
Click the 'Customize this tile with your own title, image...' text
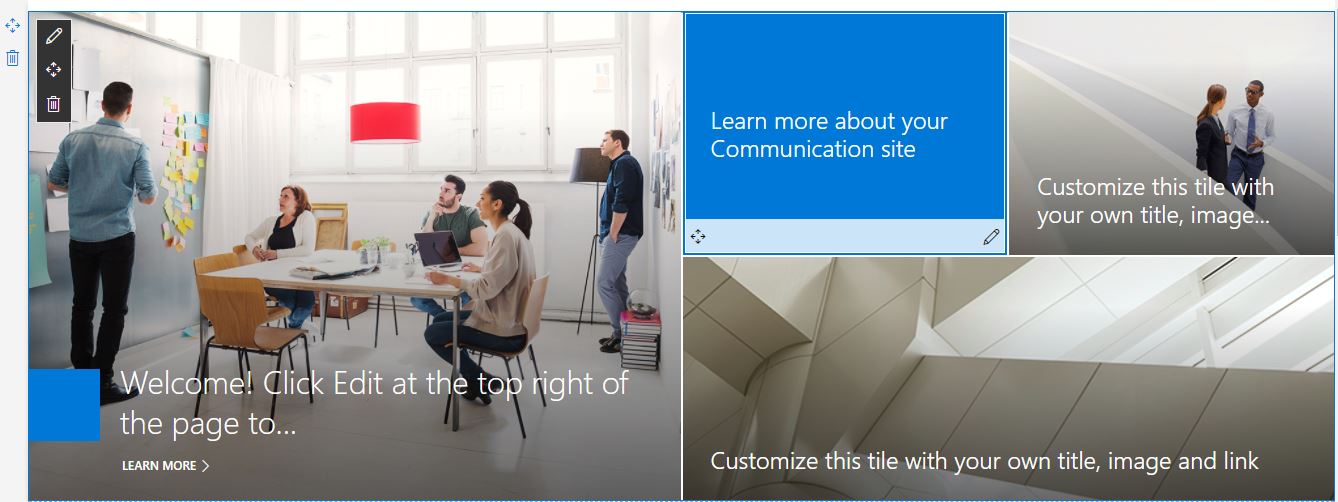coord(1155,201)
